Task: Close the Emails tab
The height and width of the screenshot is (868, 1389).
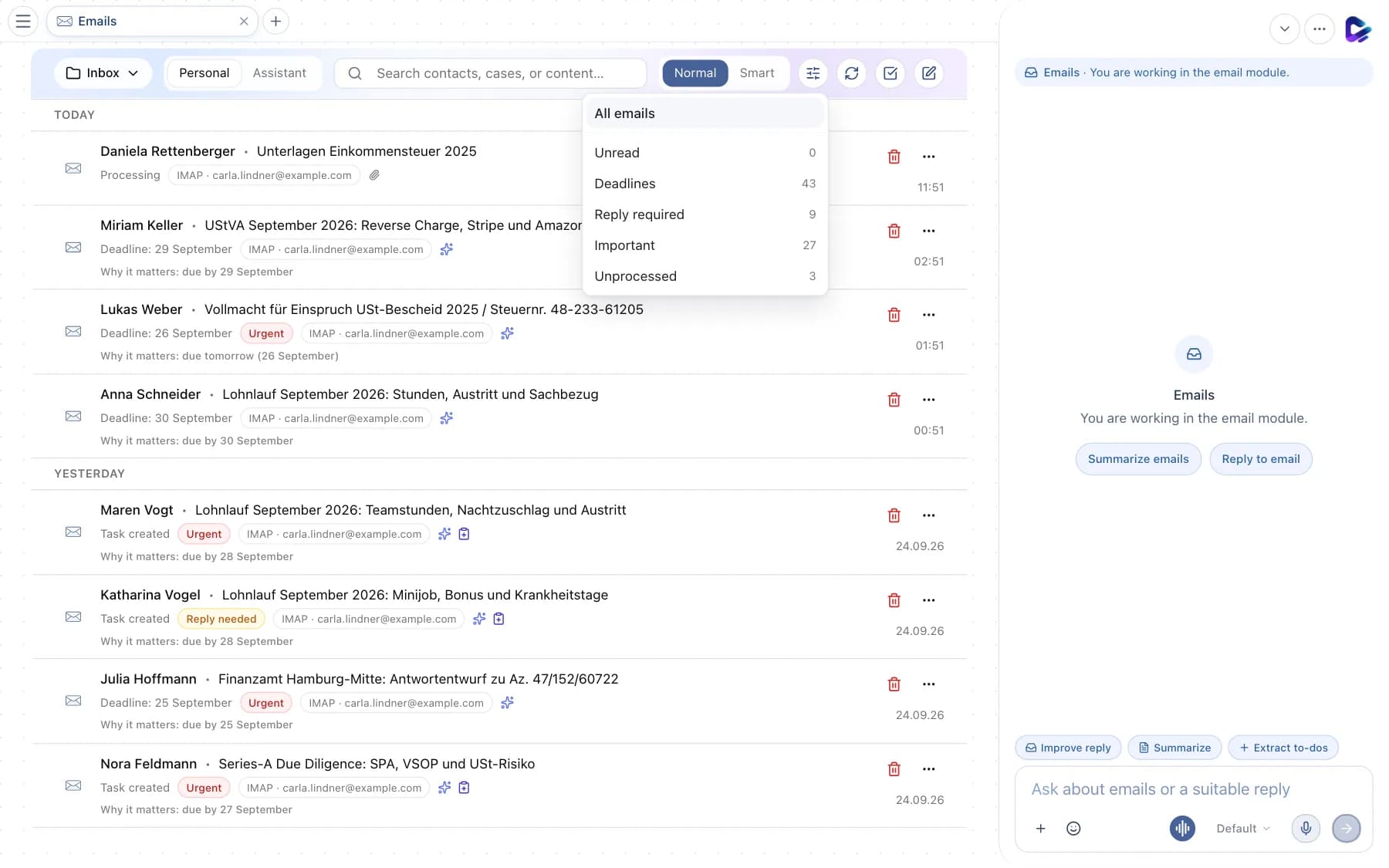Action: 244,21
